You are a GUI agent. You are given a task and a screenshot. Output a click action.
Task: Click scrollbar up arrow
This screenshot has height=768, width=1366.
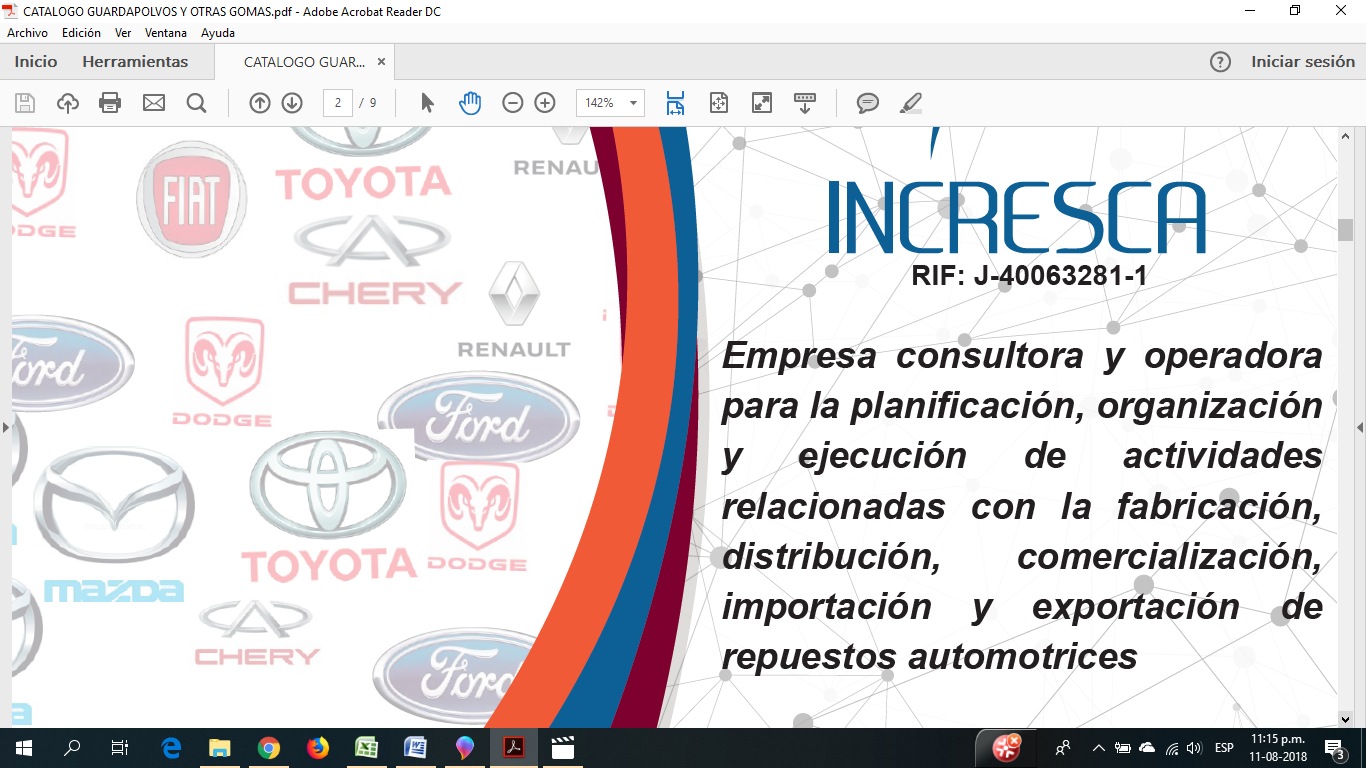[x=1346, y=135]
